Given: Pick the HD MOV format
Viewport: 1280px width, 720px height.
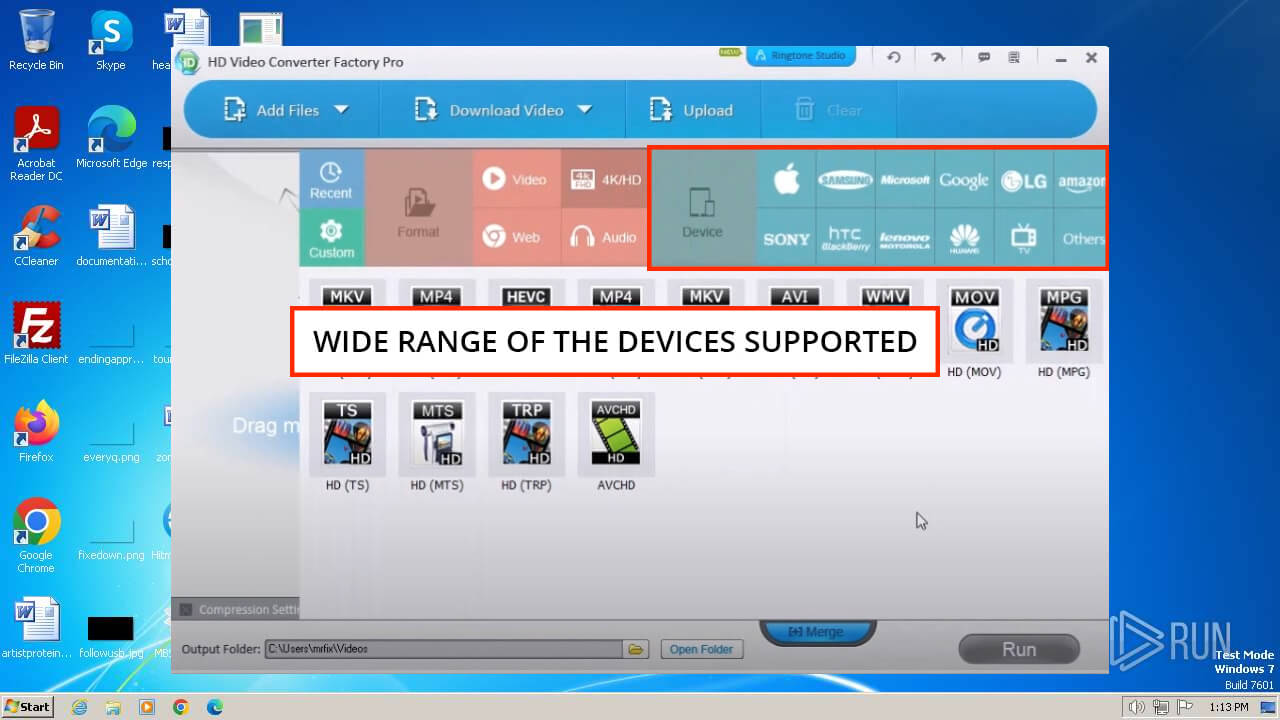Looking at the screenshot, I should 975,320.
